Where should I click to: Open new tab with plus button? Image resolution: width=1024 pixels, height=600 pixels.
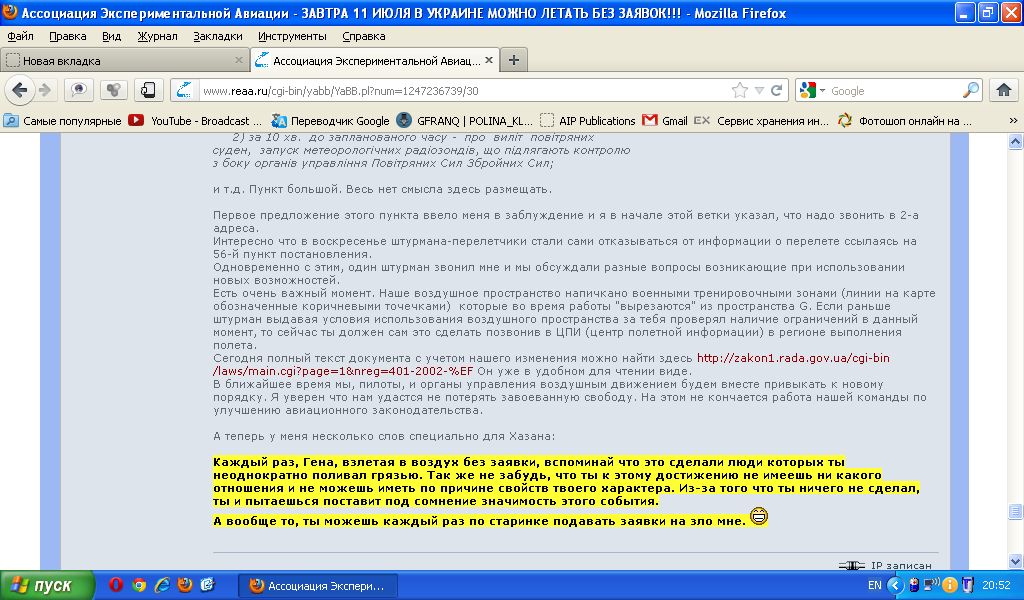(x=514, y=60)
